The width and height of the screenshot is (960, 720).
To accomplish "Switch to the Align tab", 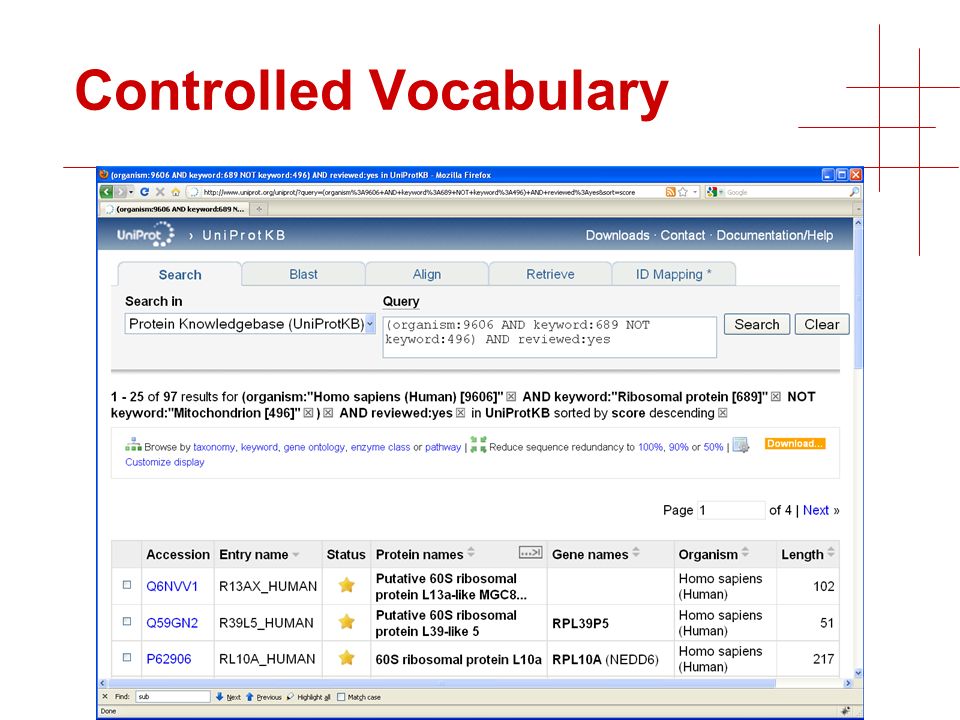I will [427, 274].
